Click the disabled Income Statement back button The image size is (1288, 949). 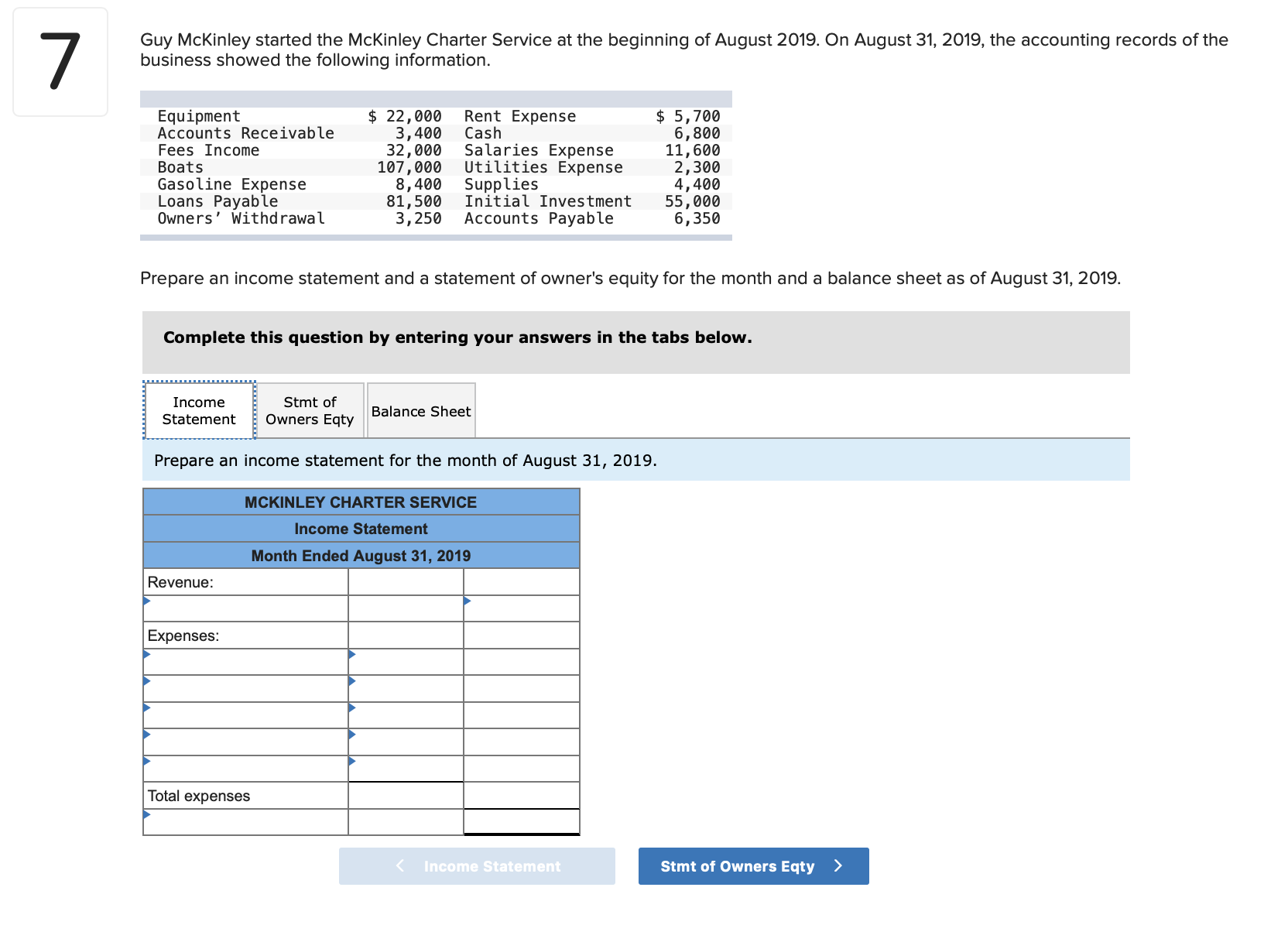[x=477, y=866]
